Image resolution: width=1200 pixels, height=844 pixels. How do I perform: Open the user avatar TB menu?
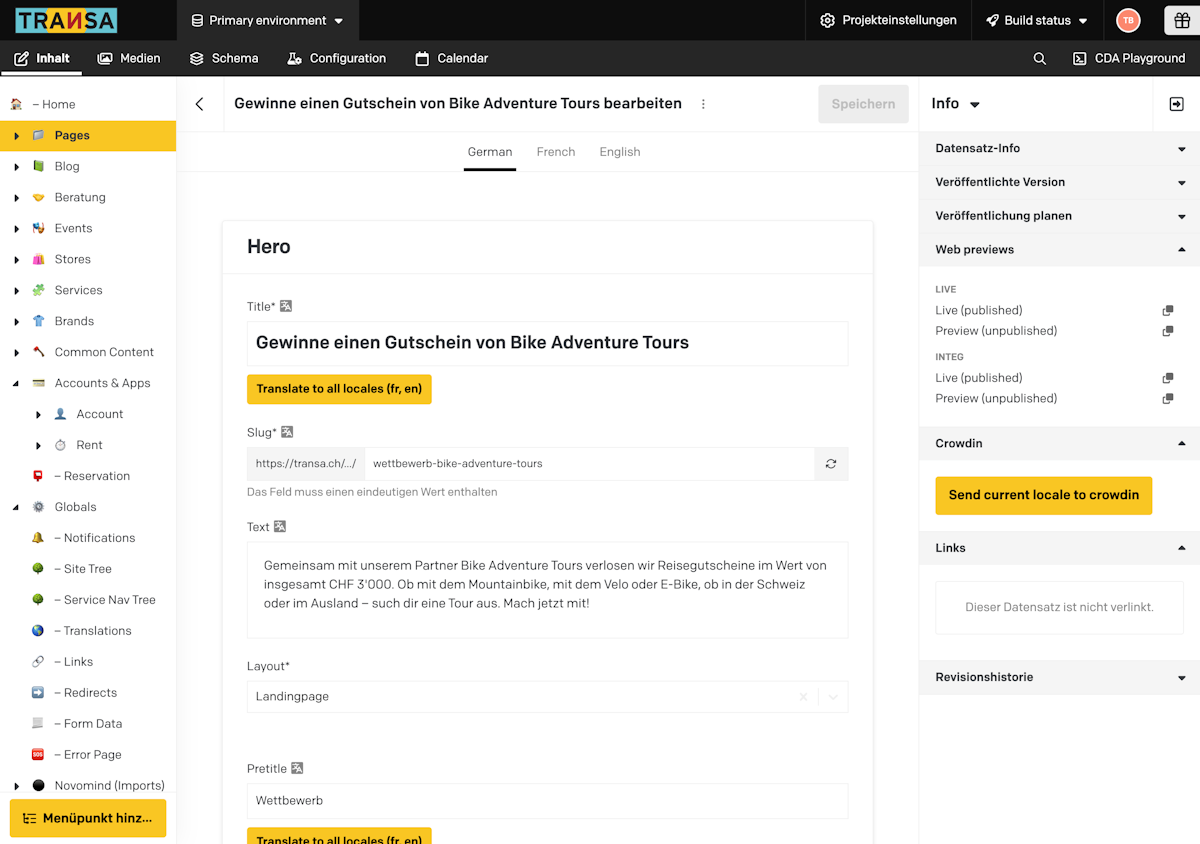click(x=1128, y=20)
